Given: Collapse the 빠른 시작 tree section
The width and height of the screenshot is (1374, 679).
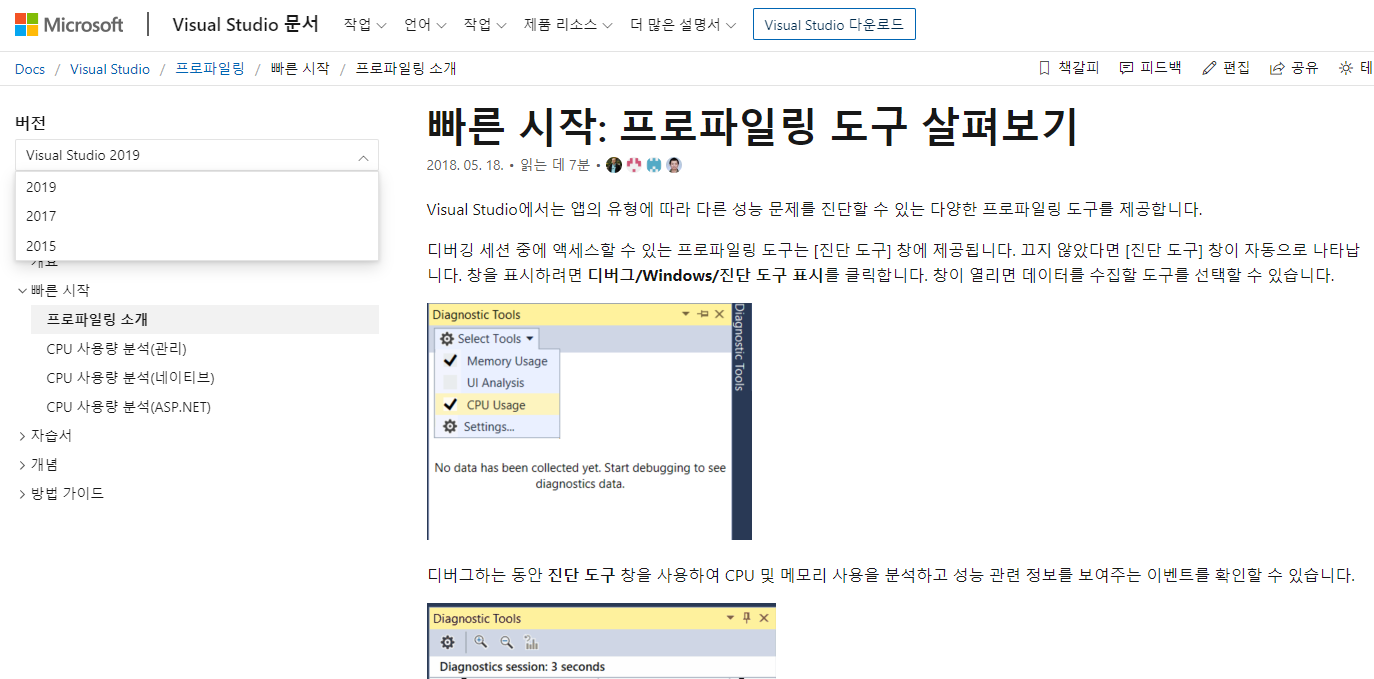Looking at the screenshot, I should [x=22, y=290].
